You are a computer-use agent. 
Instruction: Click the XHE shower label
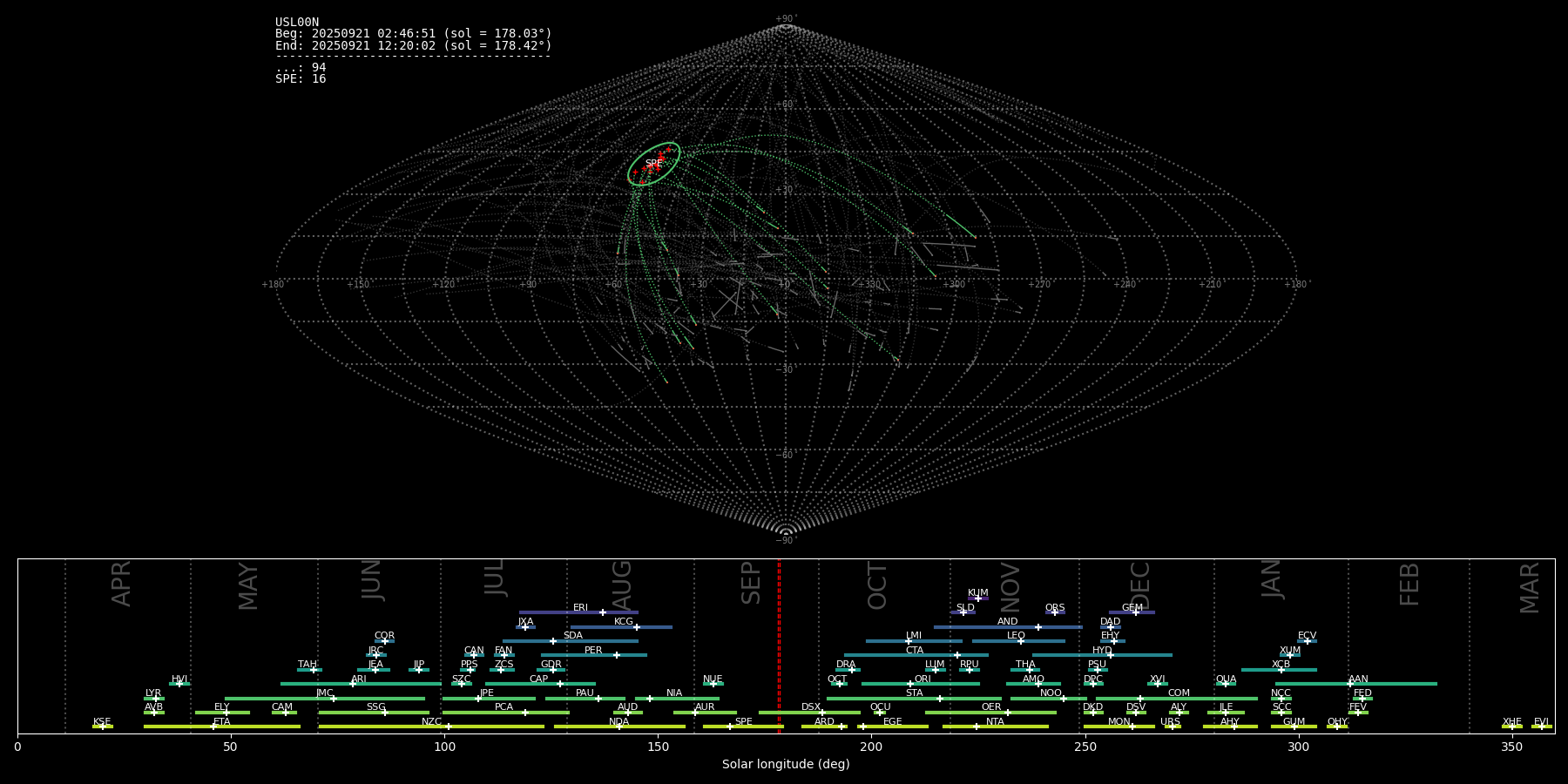coord(1511,722)
